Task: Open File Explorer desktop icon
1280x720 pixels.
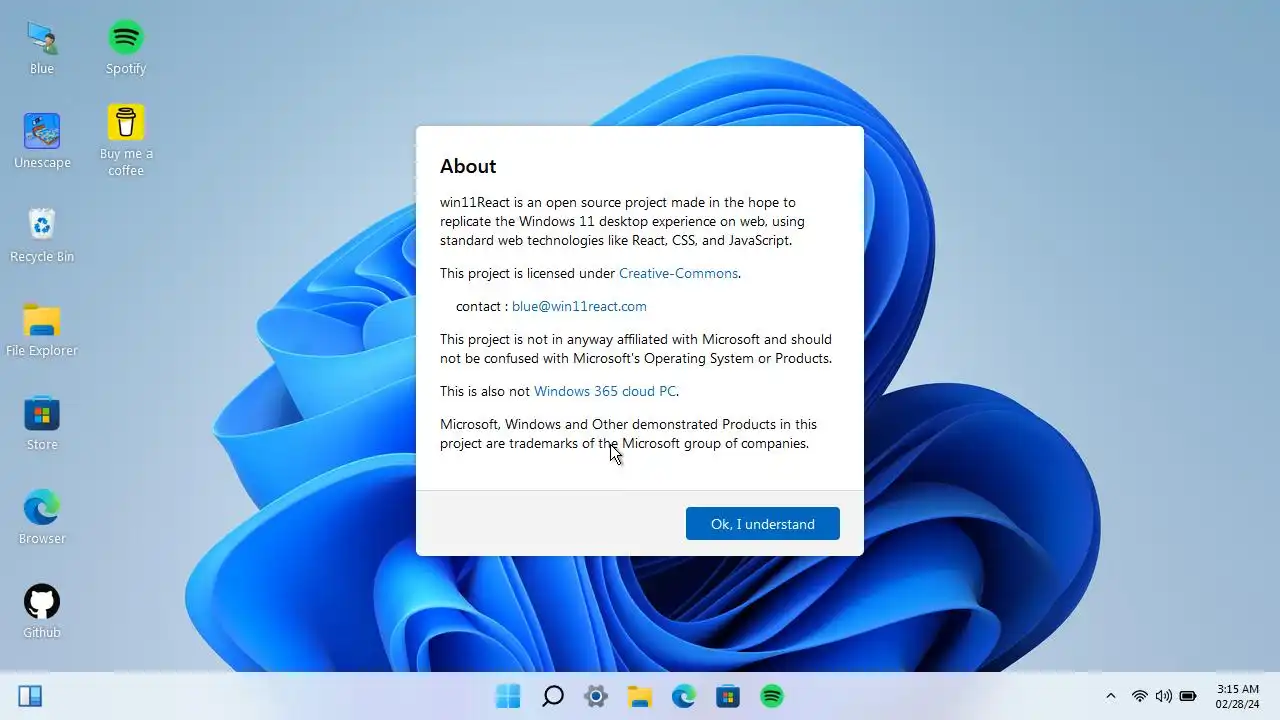Action: [x=42, y=329]
